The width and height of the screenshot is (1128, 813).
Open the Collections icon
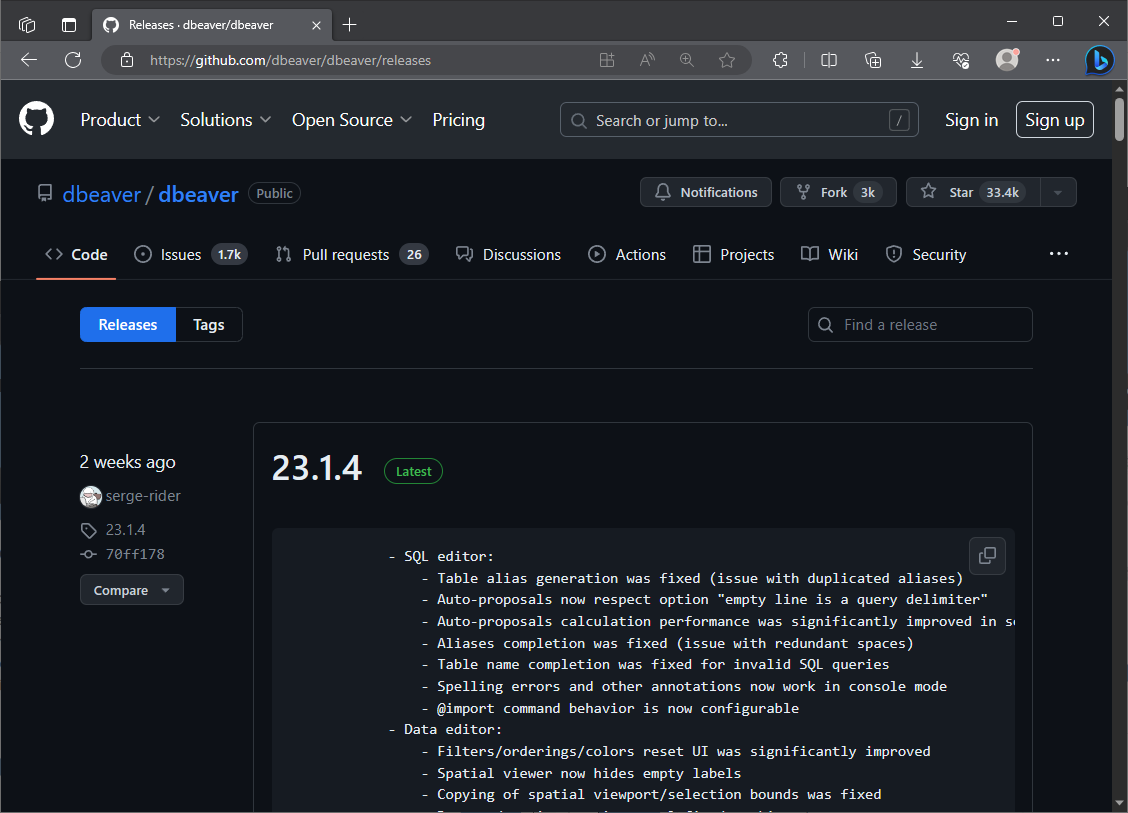(873, 60)
